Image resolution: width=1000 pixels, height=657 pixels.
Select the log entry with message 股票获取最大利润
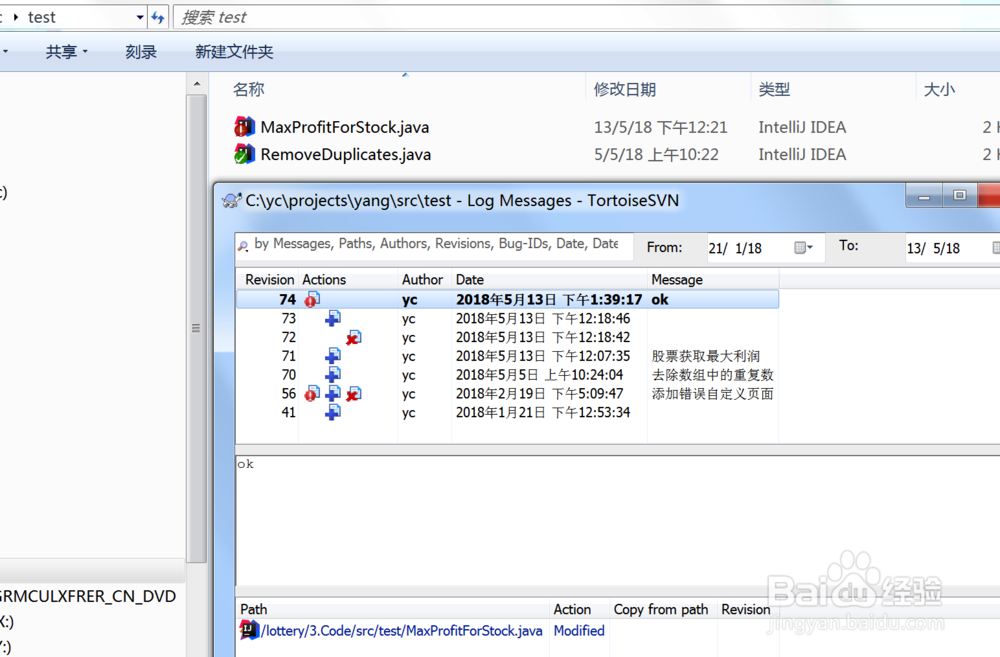click(508, 356)
